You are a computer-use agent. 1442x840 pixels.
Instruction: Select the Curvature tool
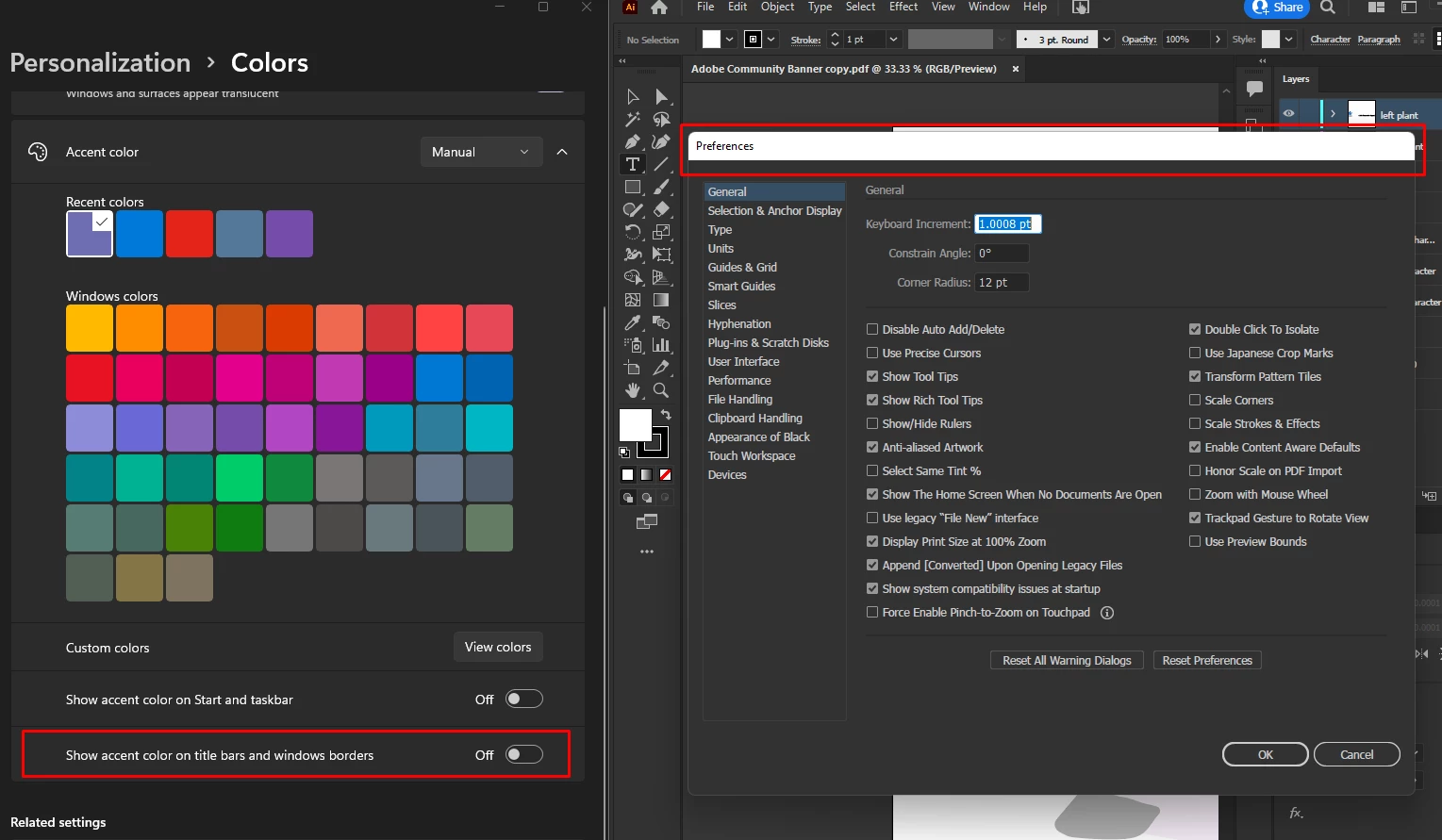(661, 142)
